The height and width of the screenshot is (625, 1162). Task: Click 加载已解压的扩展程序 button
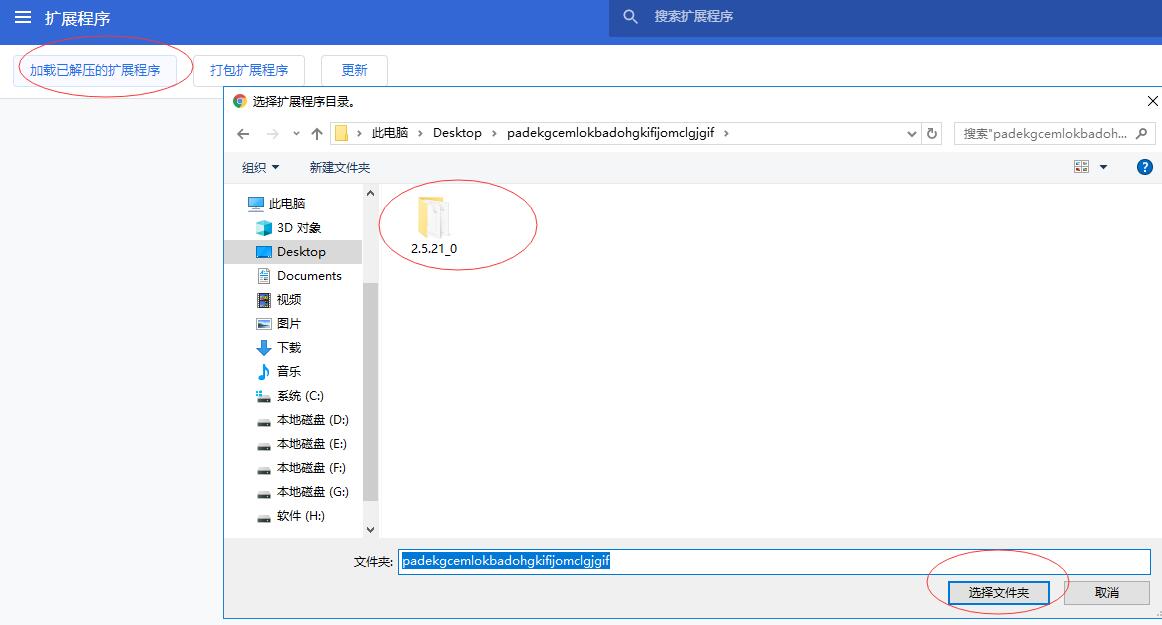(95, 70)
